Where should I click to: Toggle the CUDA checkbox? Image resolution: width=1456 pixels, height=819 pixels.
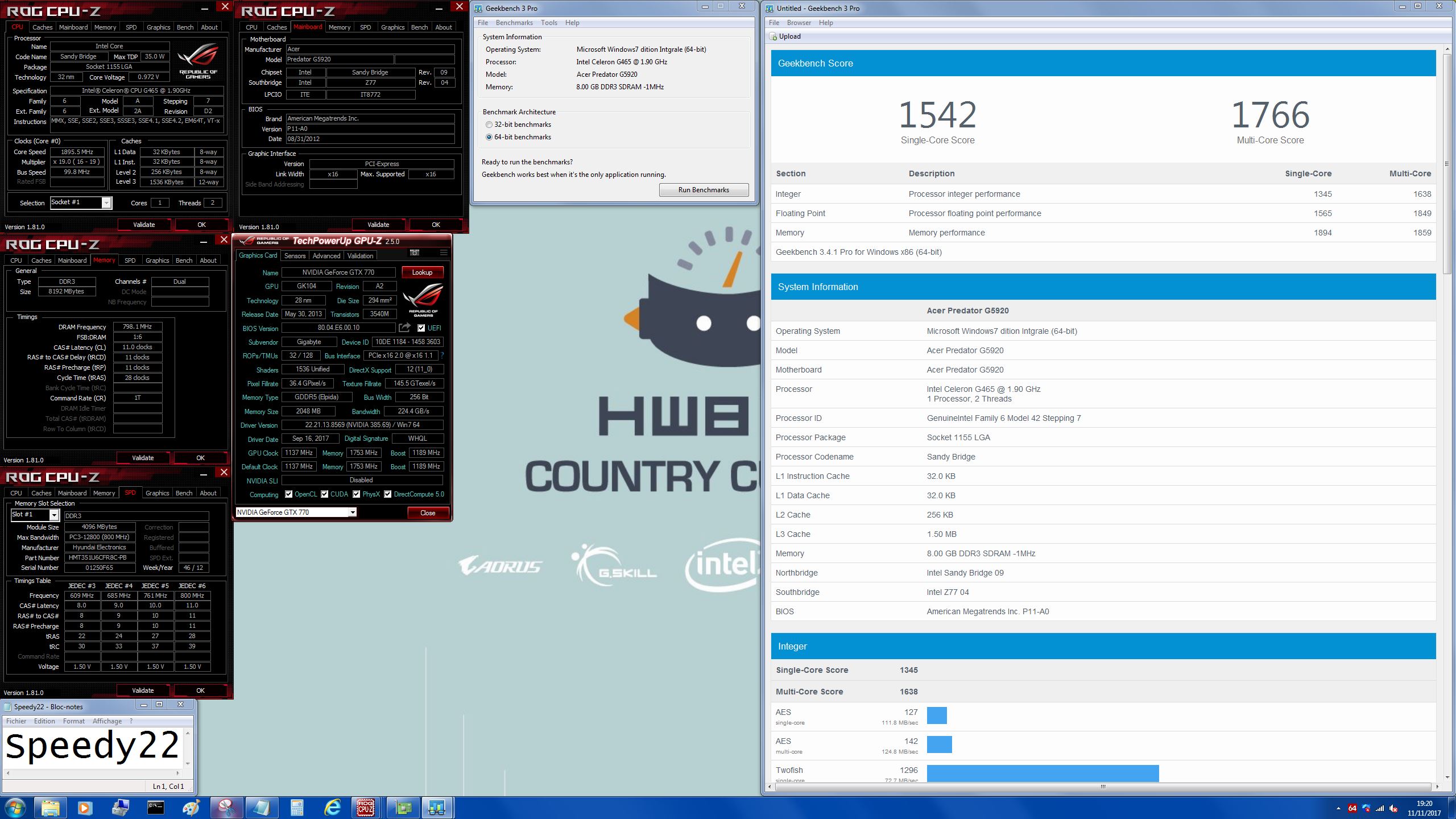pos(325,494)
